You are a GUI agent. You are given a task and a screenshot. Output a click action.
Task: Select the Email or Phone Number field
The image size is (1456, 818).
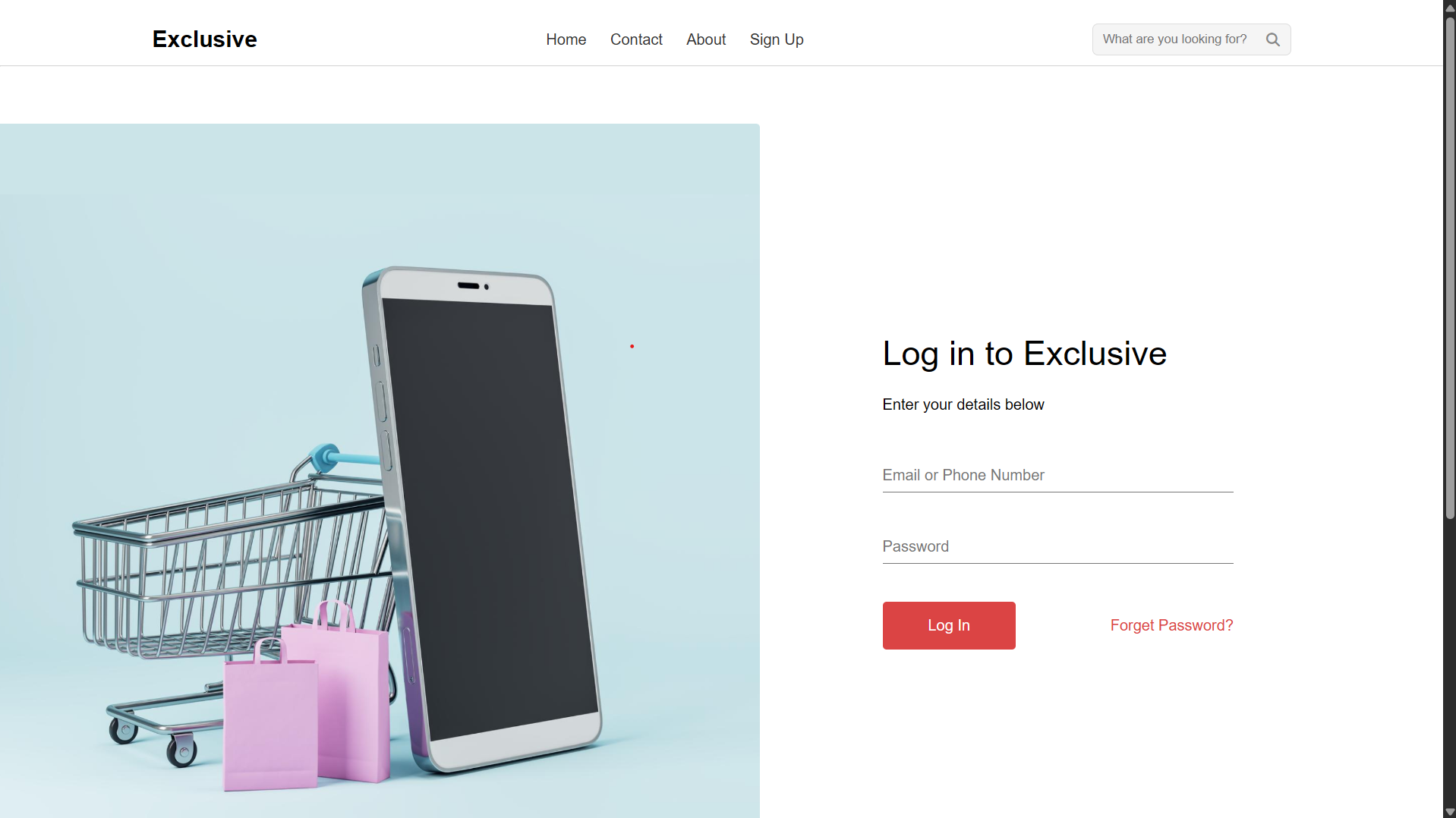point(1057,476)
